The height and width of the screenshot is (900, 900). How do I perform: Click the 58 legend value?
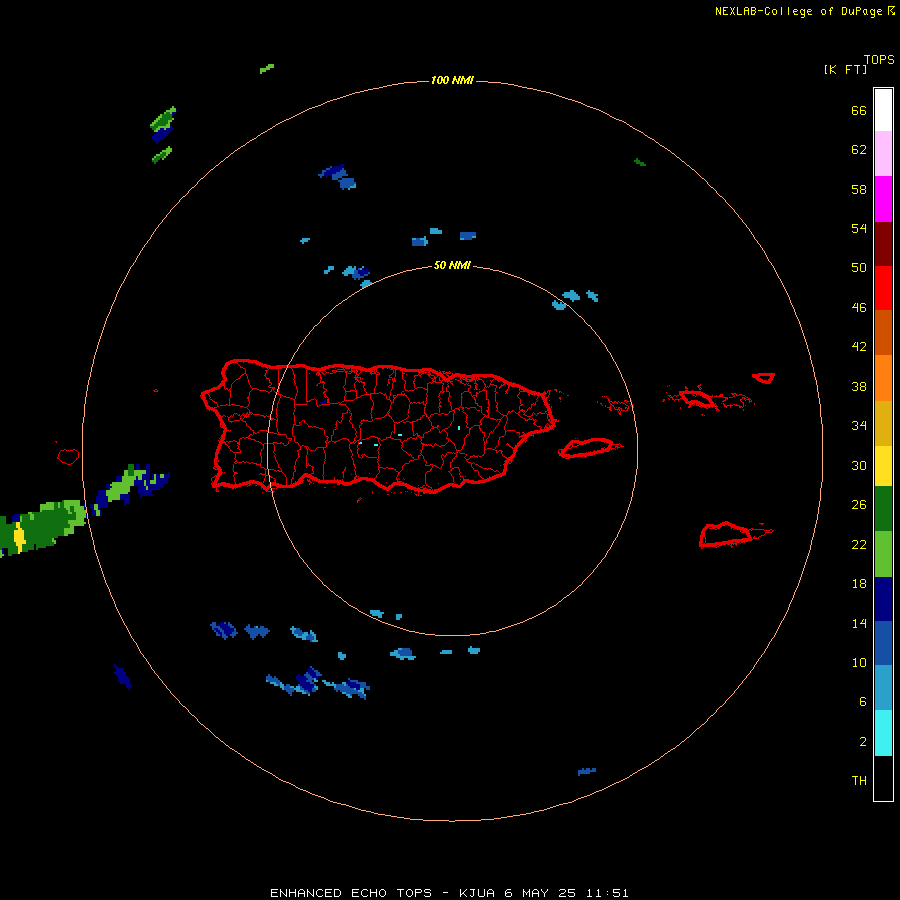pos(859,189)
